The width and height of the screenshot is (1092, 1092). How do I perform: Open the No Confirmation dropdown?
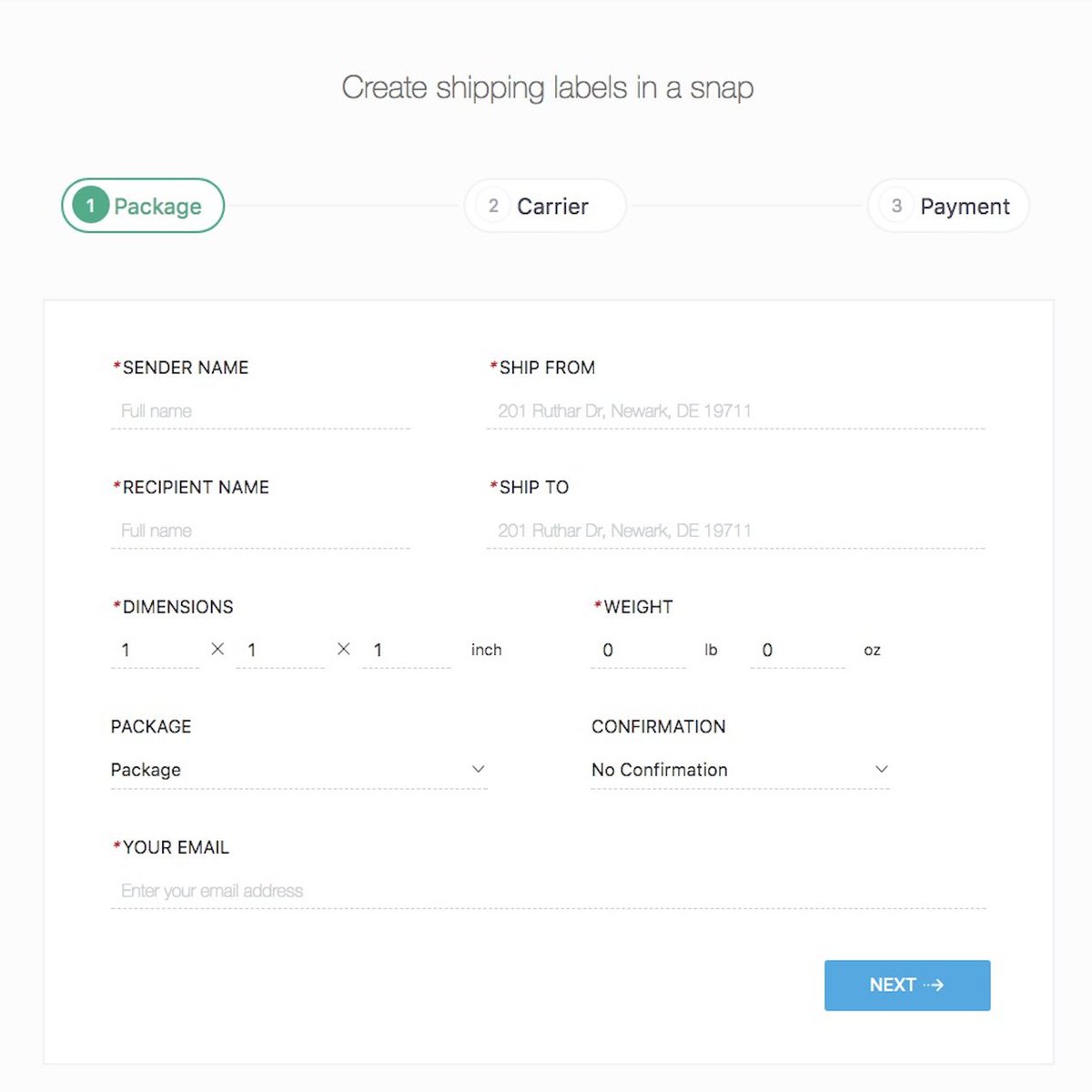pyautogui.click(x=740, y=769)
